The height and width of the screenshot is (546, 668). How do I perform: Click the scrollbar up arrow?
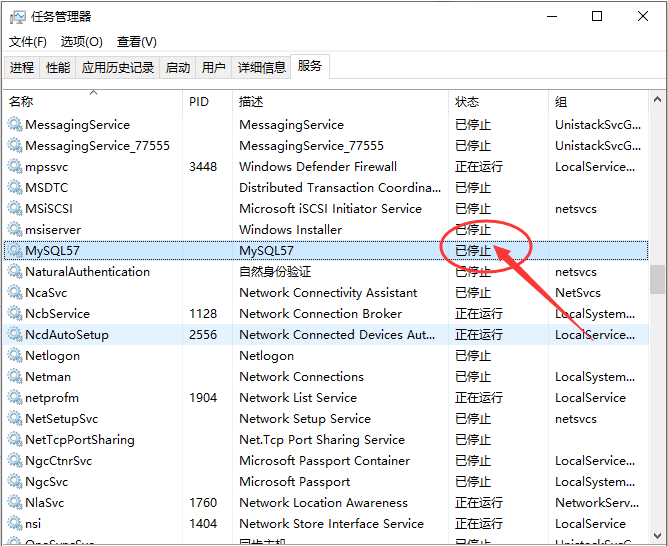coord(657,99)
